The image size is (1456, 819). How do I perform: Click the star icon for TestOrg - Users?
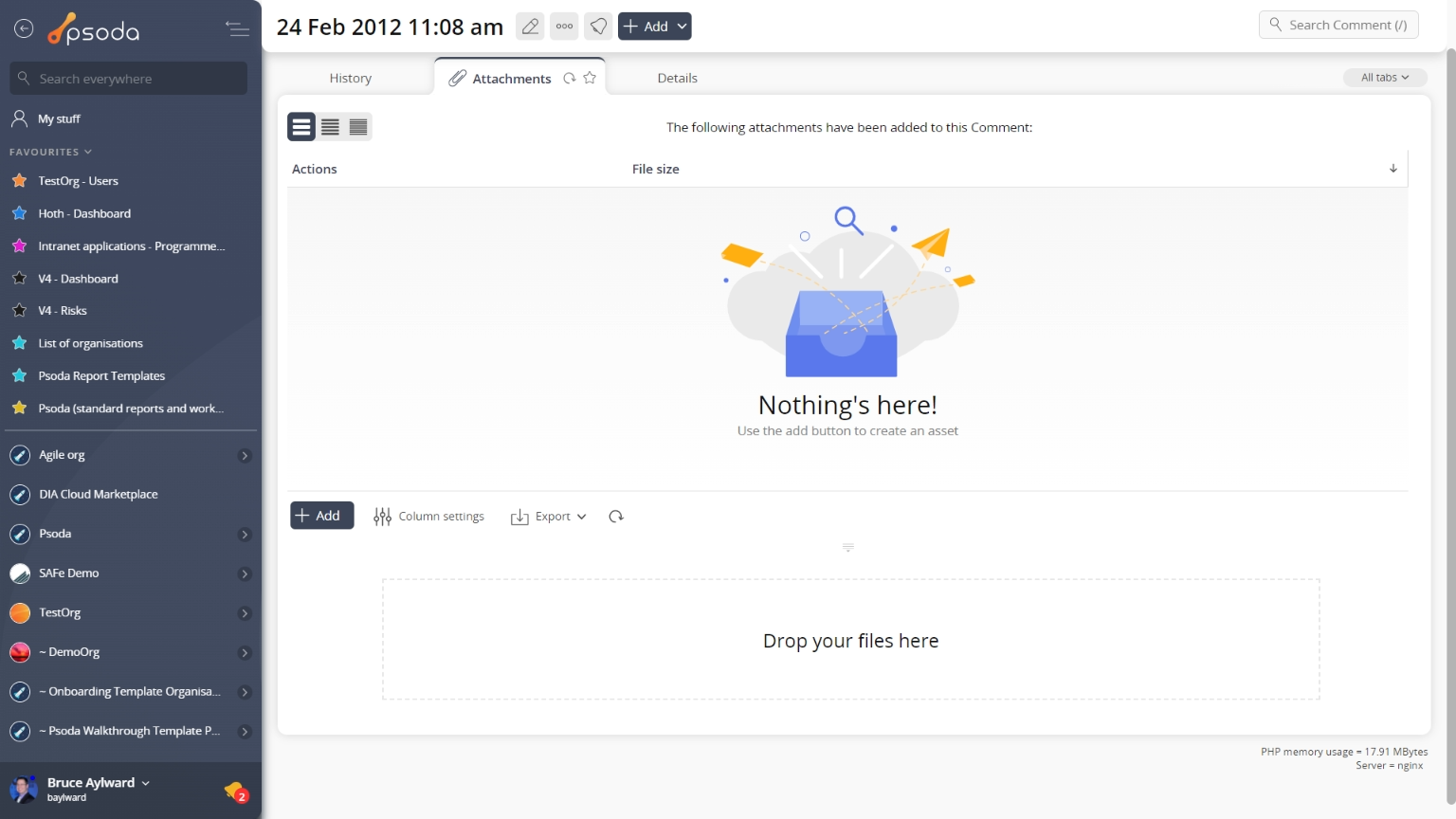tap(19, 180)
